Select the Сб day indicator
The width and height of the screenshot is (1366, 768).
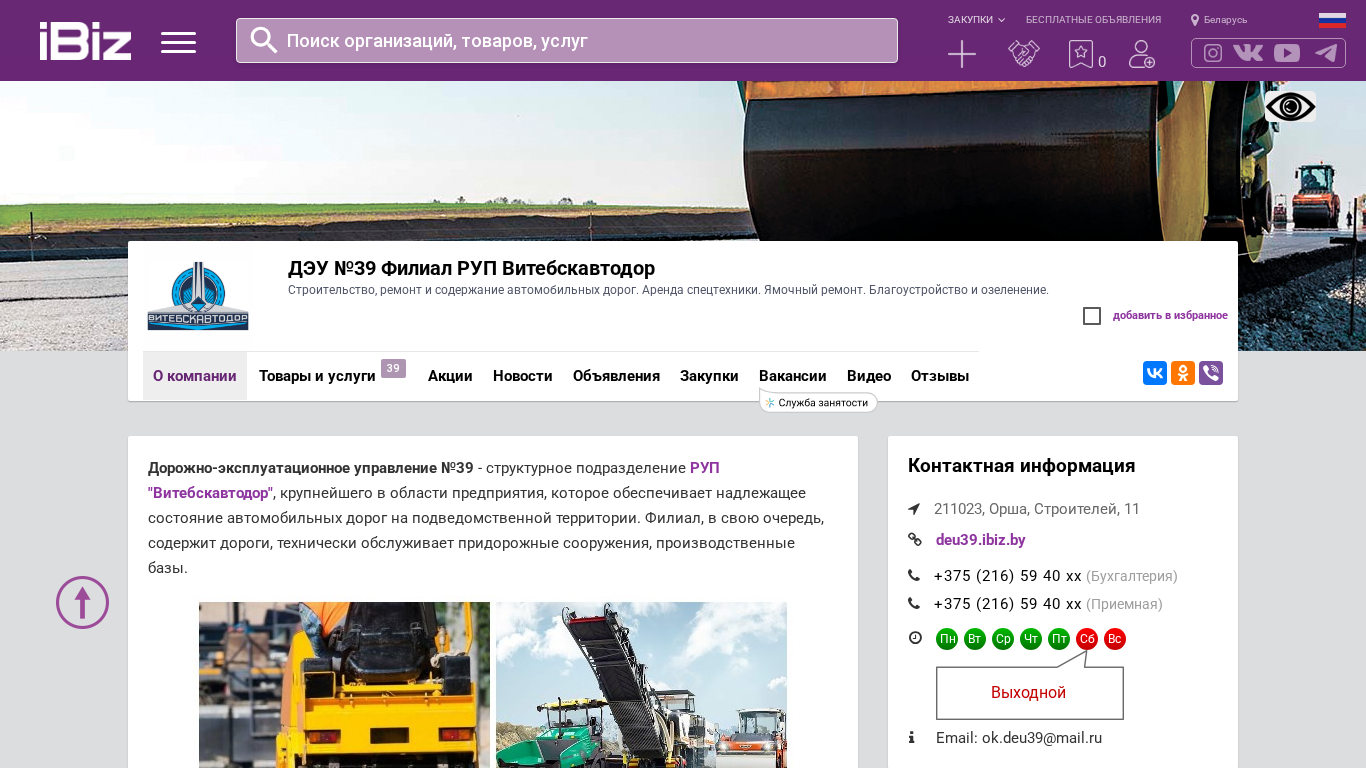[x=1087, y=639]
